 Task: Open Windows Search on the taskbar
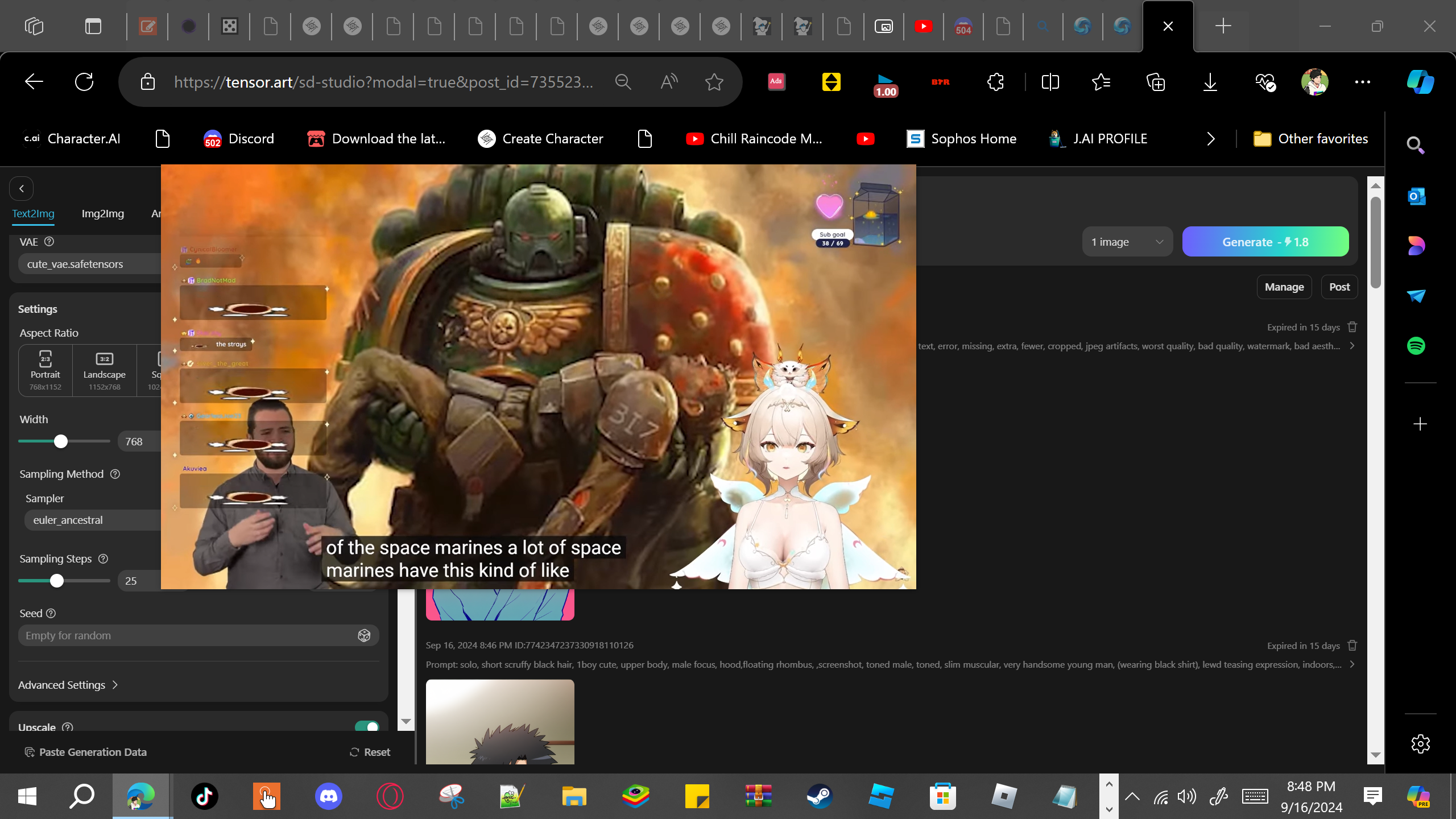coord(82,796)
